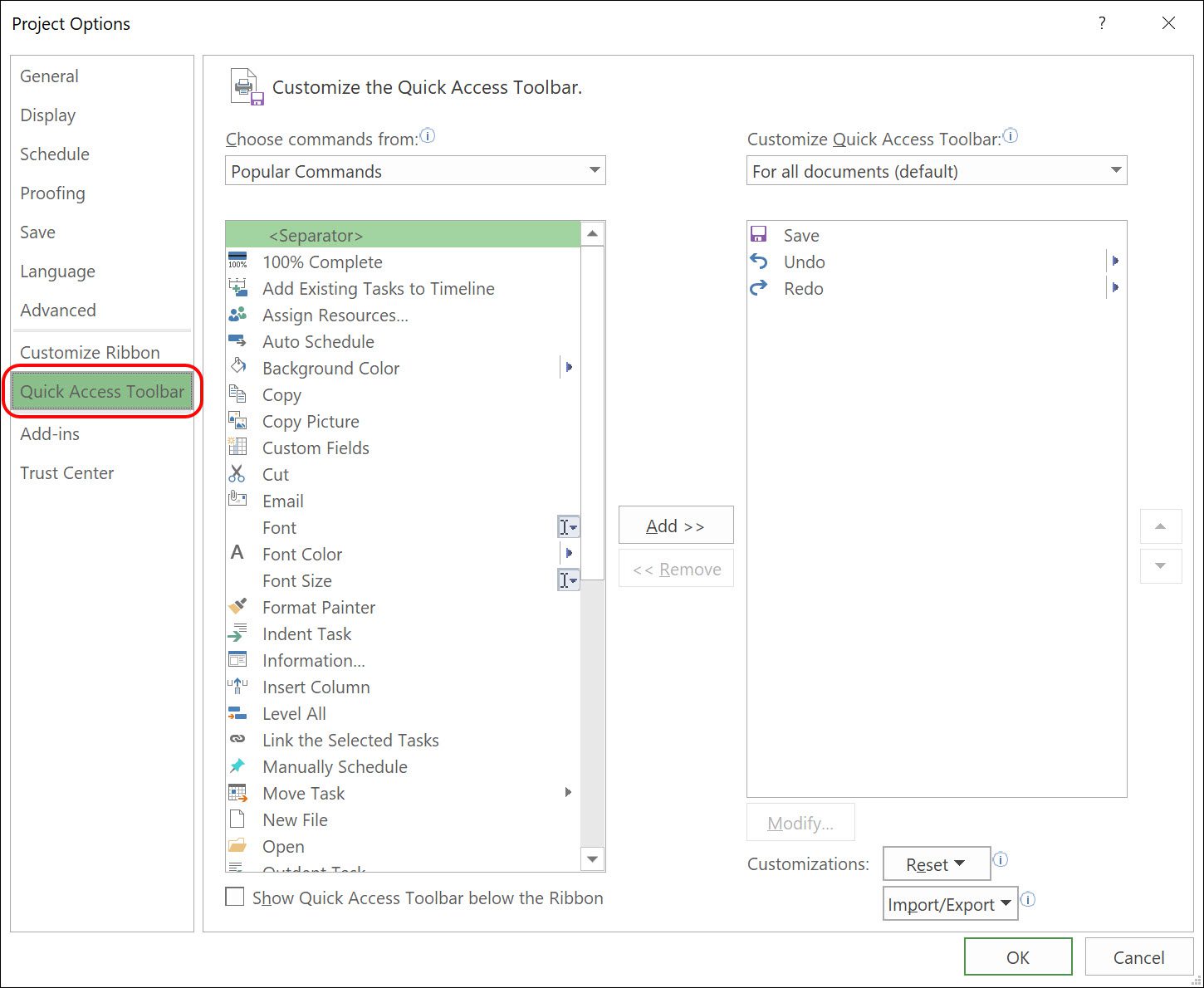Click the Copy command icon
This screenshot has height=988, width=1204.
click(237, 394)
